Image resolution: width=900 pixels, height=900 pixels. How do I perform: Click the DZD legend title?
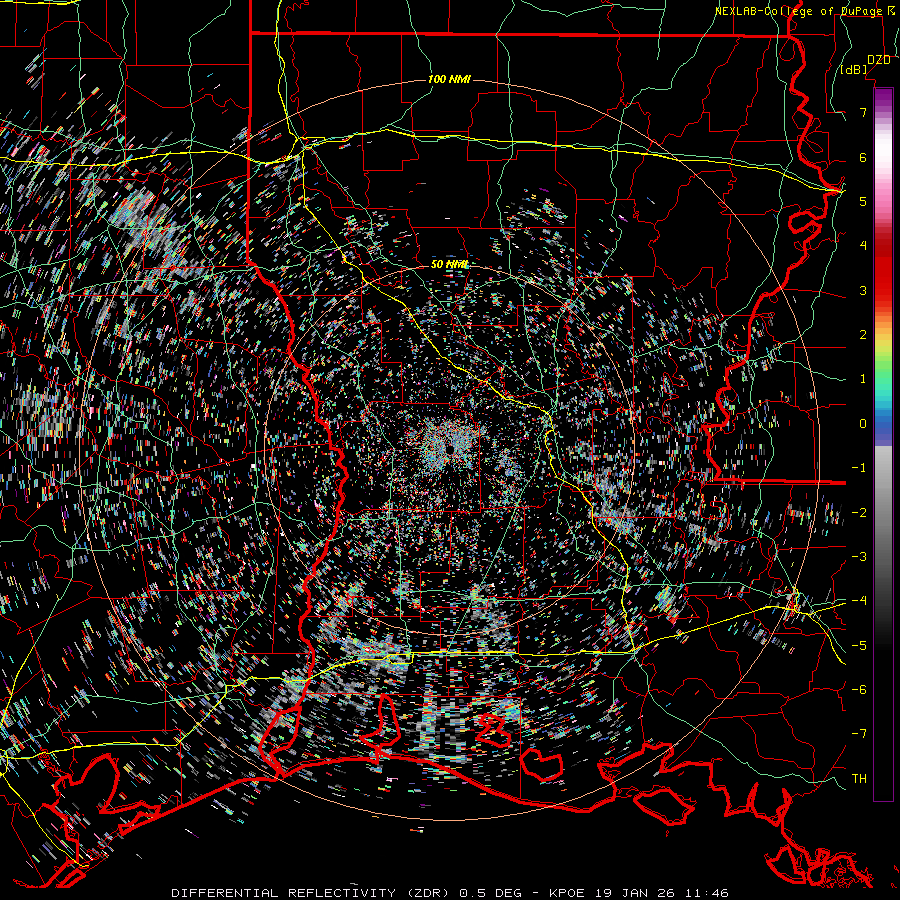tap(878, 60)
